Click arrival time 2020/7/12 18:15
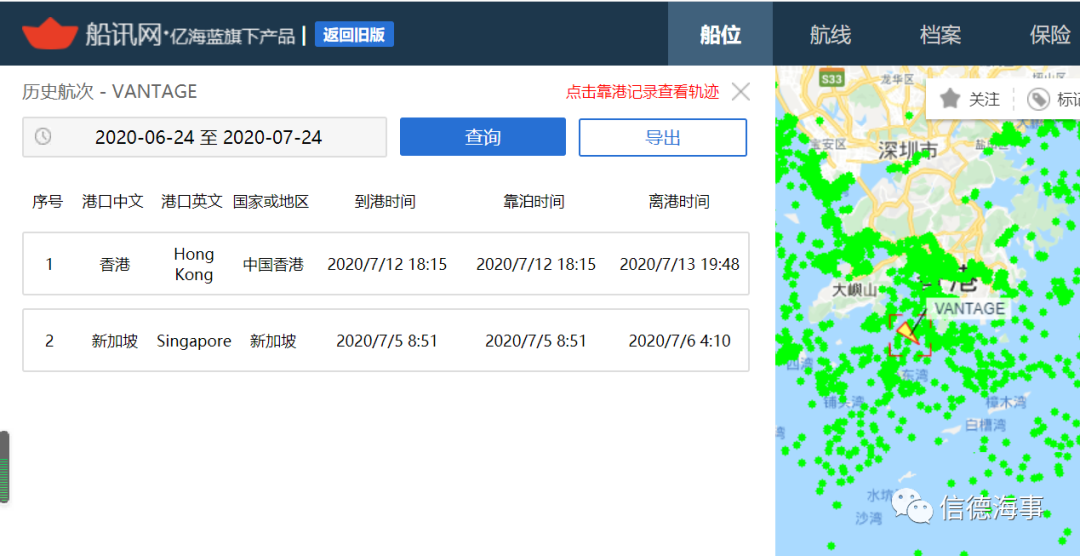Viewport: 1080px width, 556px height. click(x=386, y=265)
